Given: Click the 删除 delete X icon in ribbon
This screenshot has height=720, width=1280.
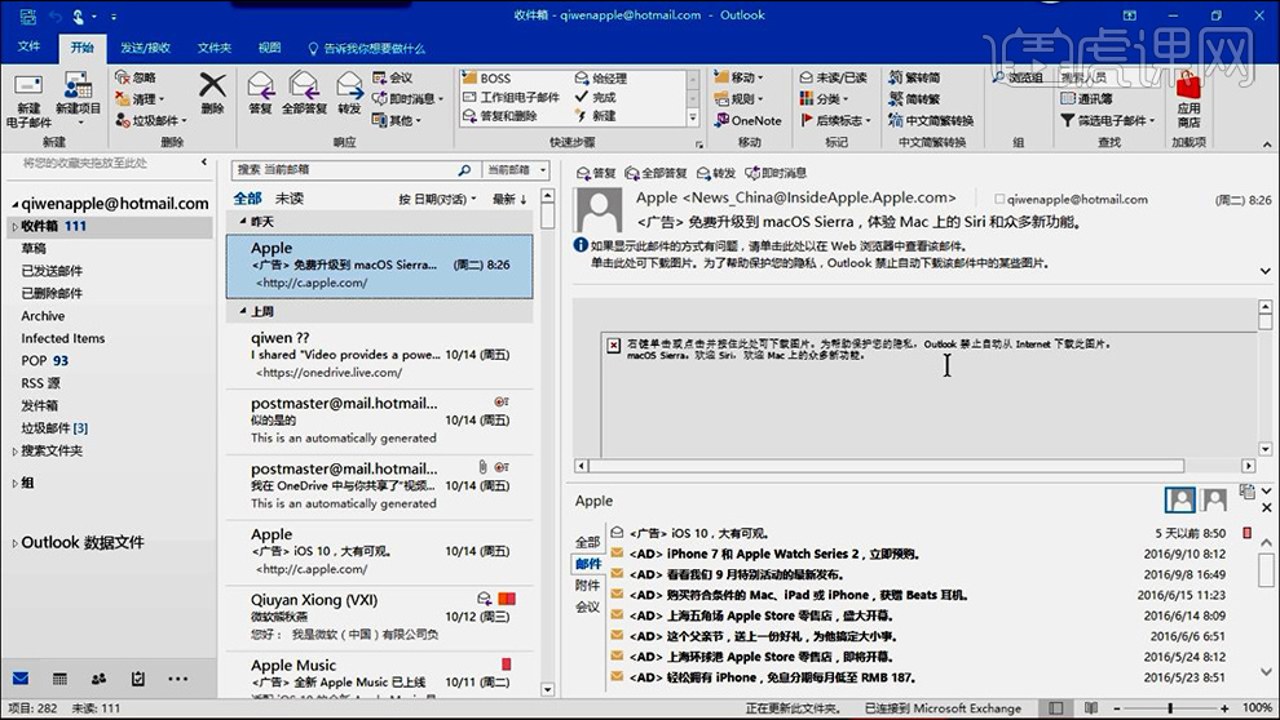Looking at the screenshot, I should coord(212,84).
